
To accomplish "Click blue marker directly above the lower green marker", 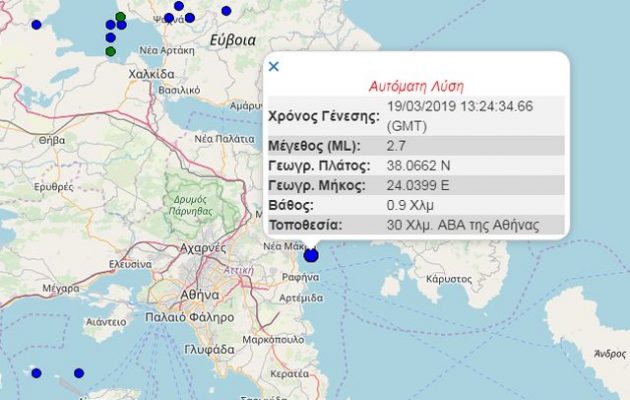I will point(111,39).
